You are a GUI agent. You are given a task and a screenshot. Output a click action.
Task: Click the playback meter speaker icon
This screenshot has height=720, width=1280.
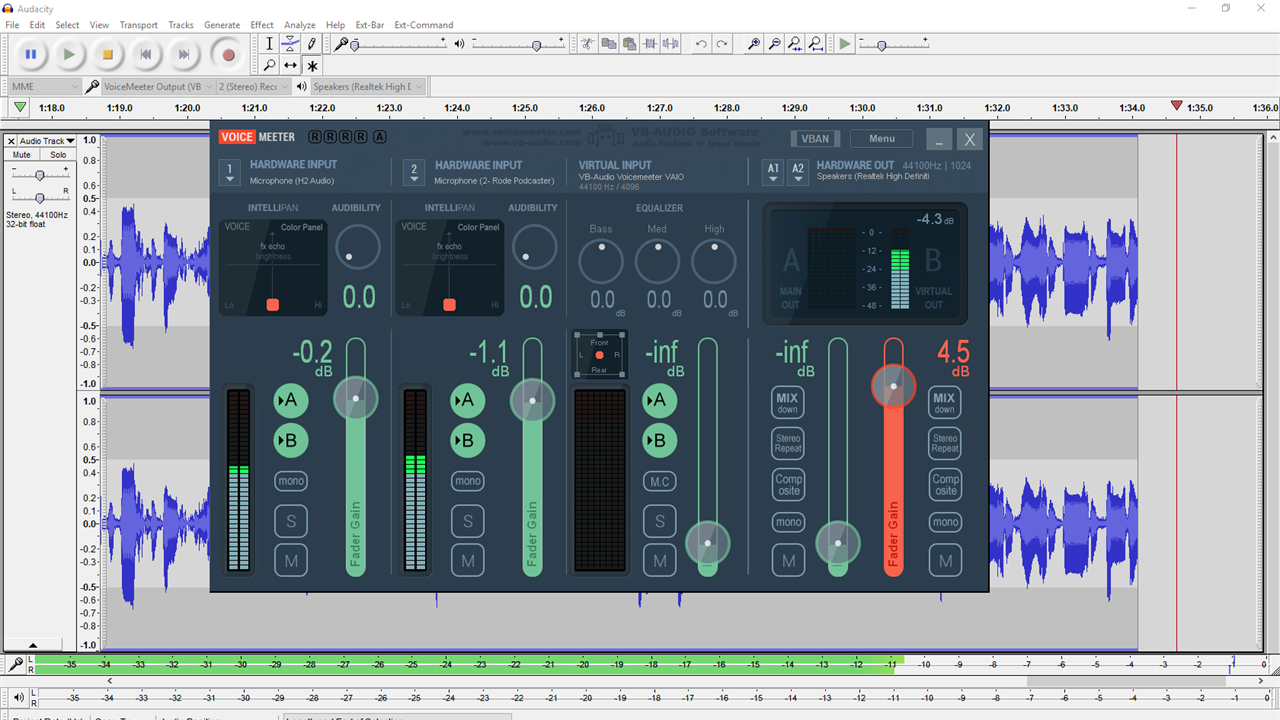click(19, 697)
